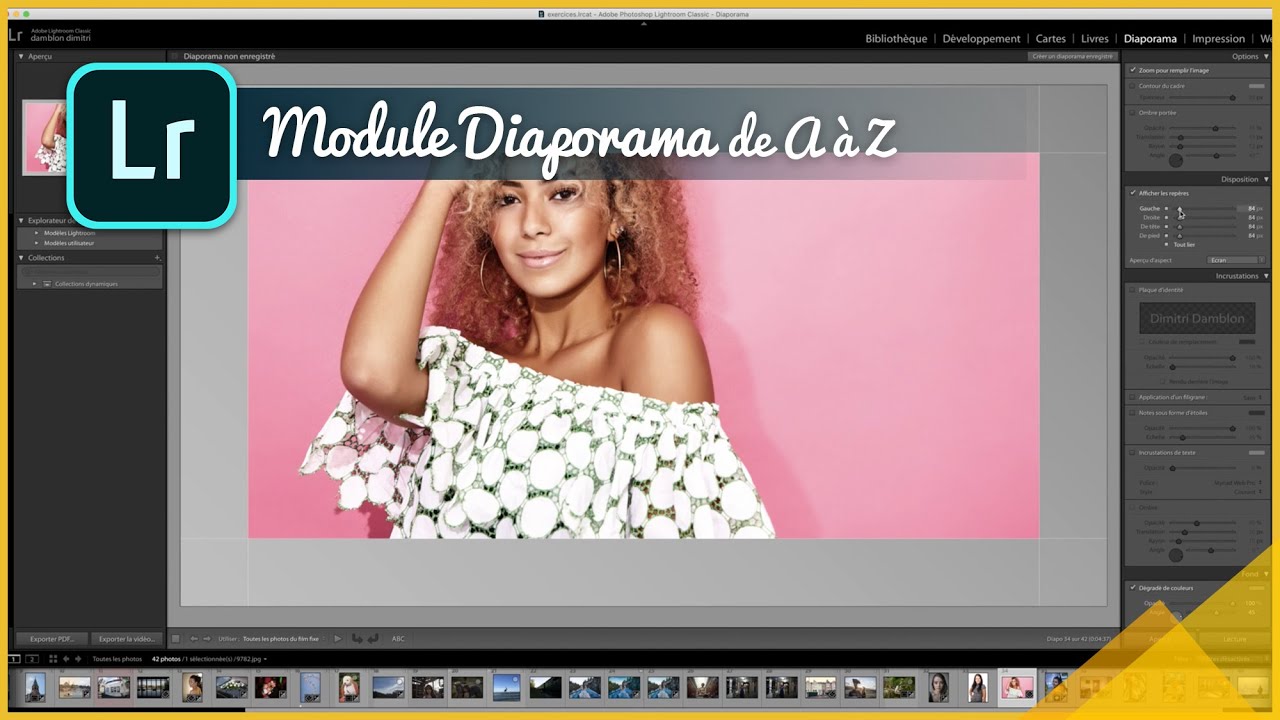Viewport: 1280px width, 720px height.
Task: Go to the Livres module
Action: [x=1095, y=39]
